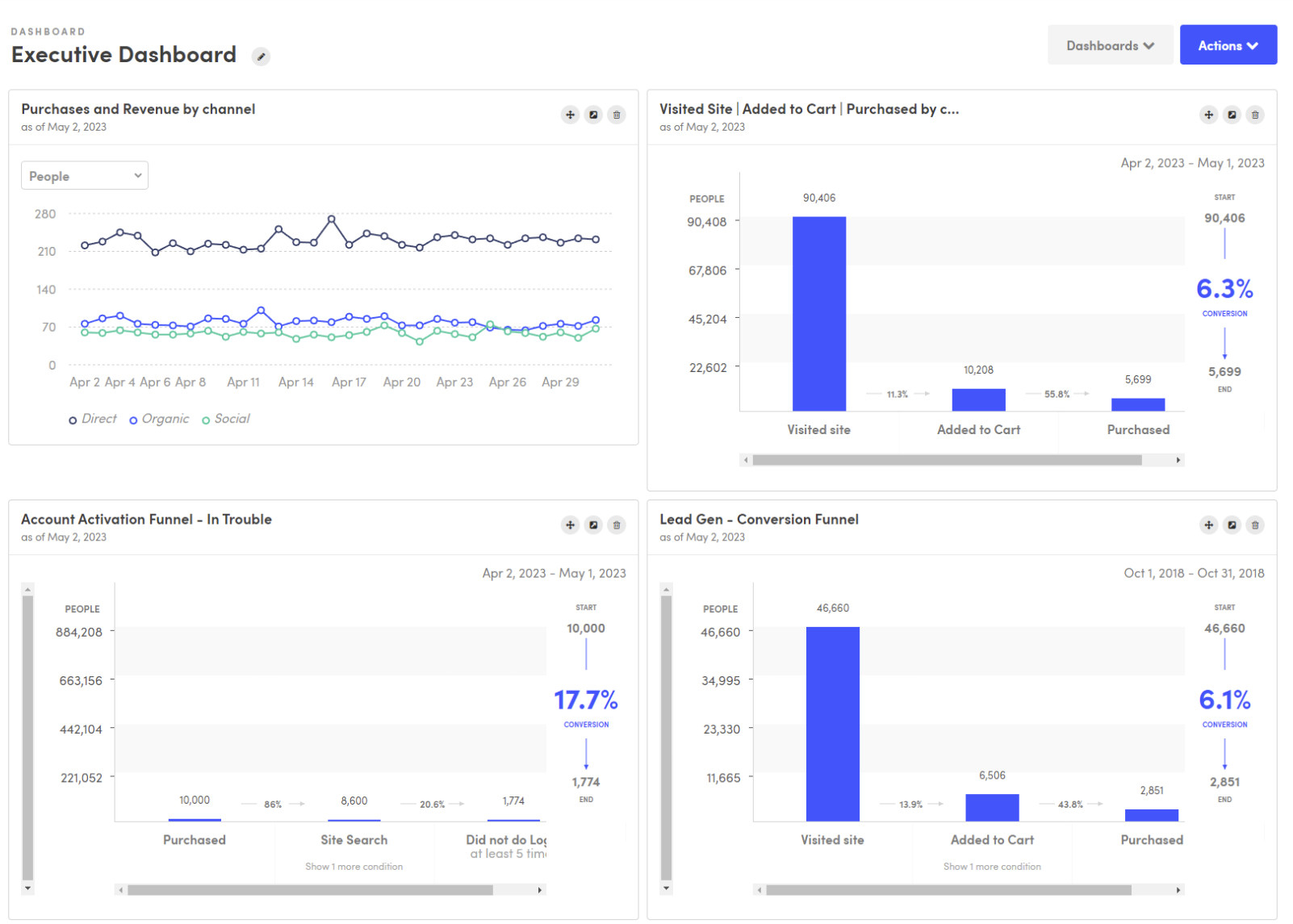The height and width of the screenshot is (924, 1293).
Task: Show 1 more condition under Site Search
Action: (354, 867)
